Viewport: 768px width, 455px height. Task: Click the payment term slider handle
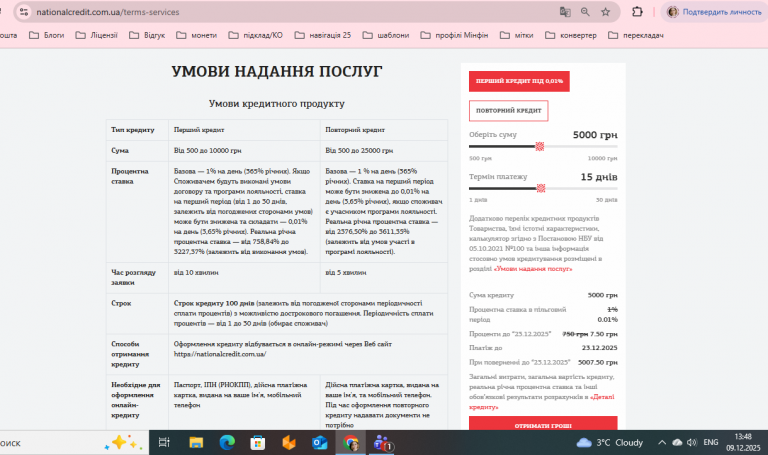[541, 188]
